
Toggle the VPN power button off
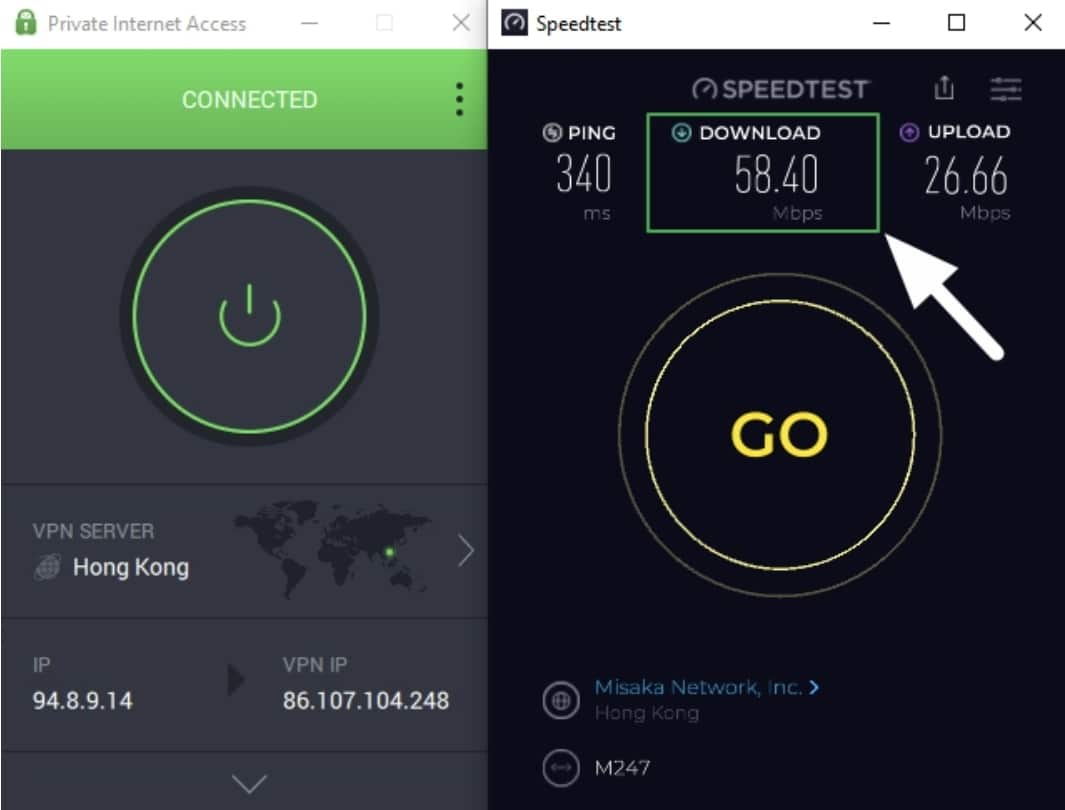(x=249, y=316)
